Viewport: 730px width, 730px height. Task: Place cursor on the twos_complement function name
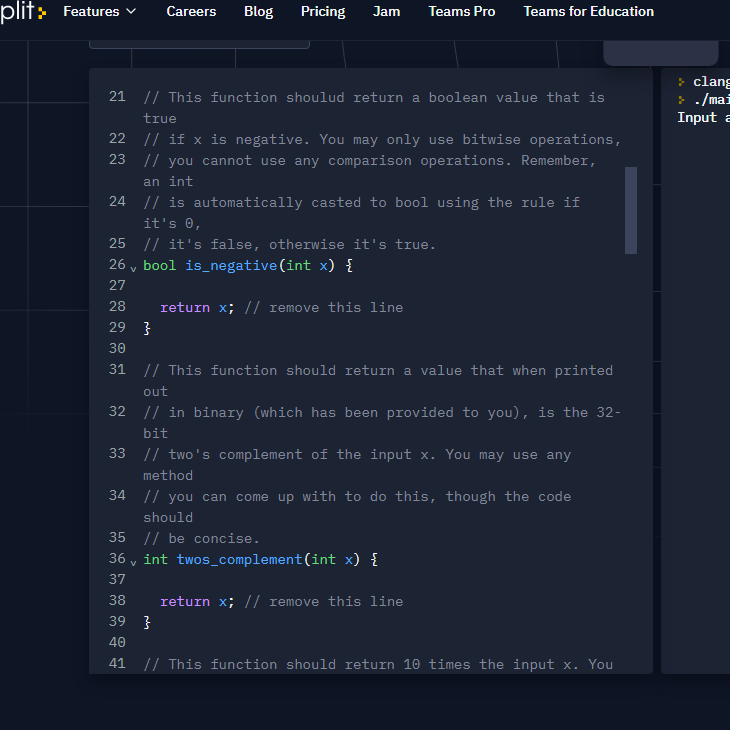(x=239, y=559)
